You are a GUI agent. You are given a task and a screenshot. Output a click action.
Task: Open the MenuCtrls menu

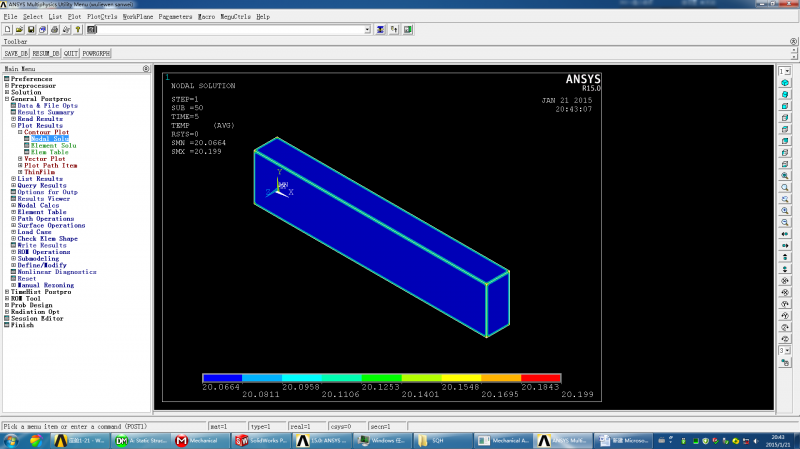point(235,17)
